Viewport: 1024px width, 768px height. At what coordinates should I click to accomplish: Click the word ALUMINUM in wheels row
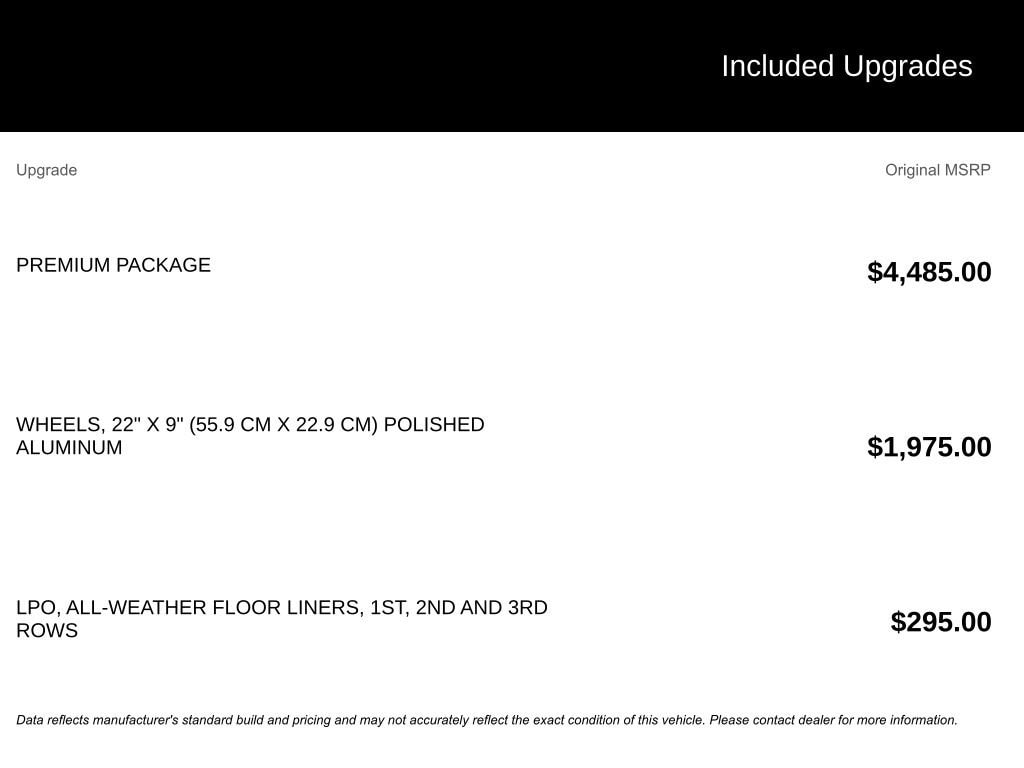coord(69,447)
